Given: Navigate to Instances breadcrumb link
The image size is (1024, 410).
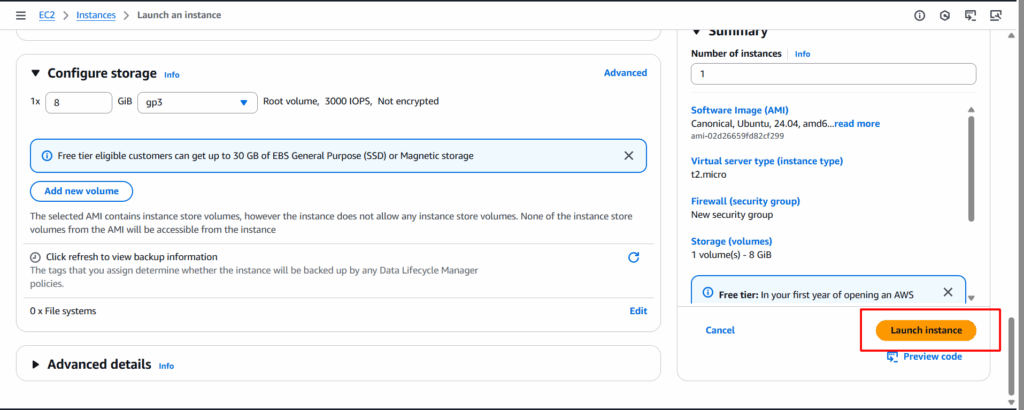Looking at the screenshot, I should pyautogui.click(x=96, y=16).
